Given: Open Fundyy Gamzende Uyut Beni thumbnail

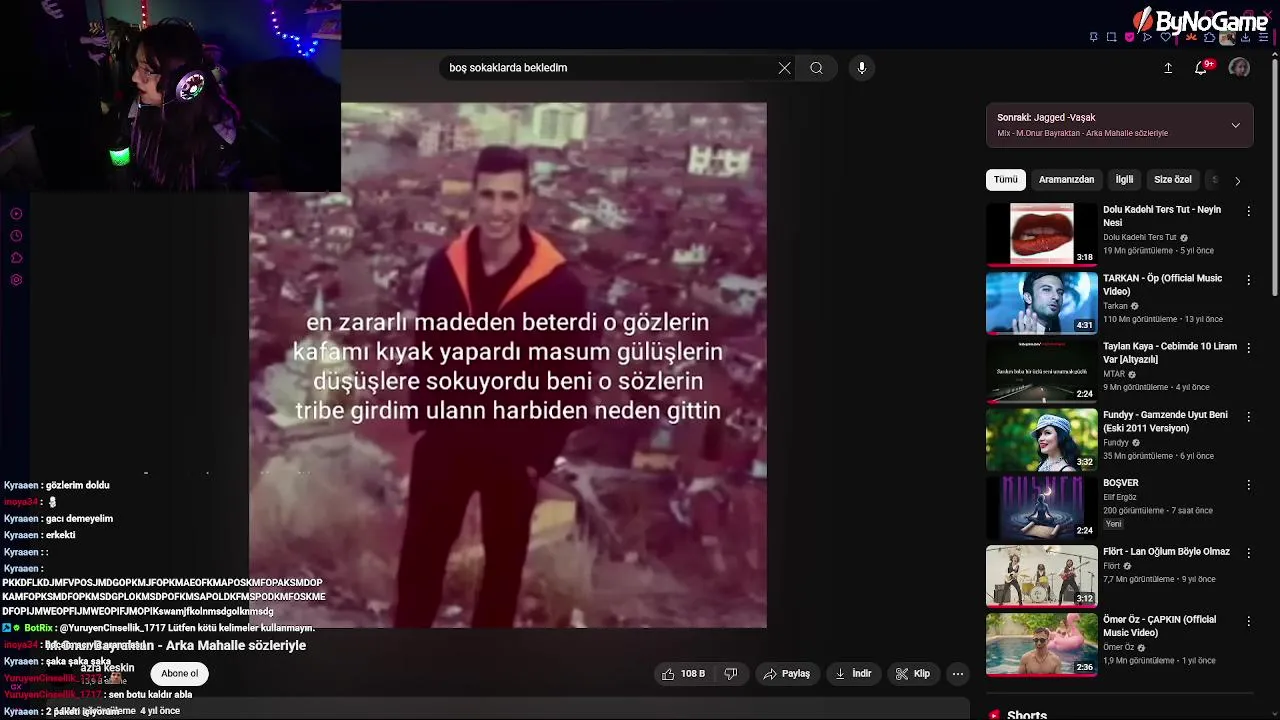Looking at the screenshot, I should coord(1041,439).
